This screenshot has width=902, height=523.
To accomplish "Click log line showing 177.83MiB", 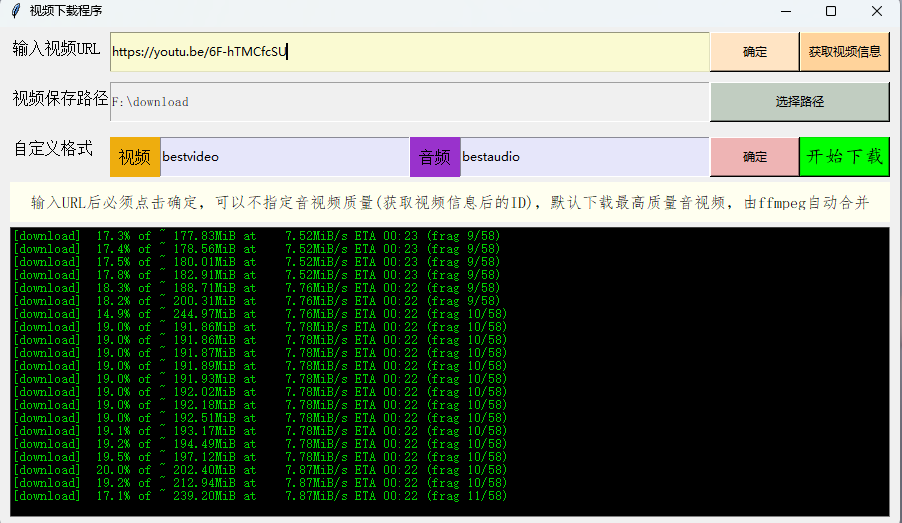I will coord(257,236).
